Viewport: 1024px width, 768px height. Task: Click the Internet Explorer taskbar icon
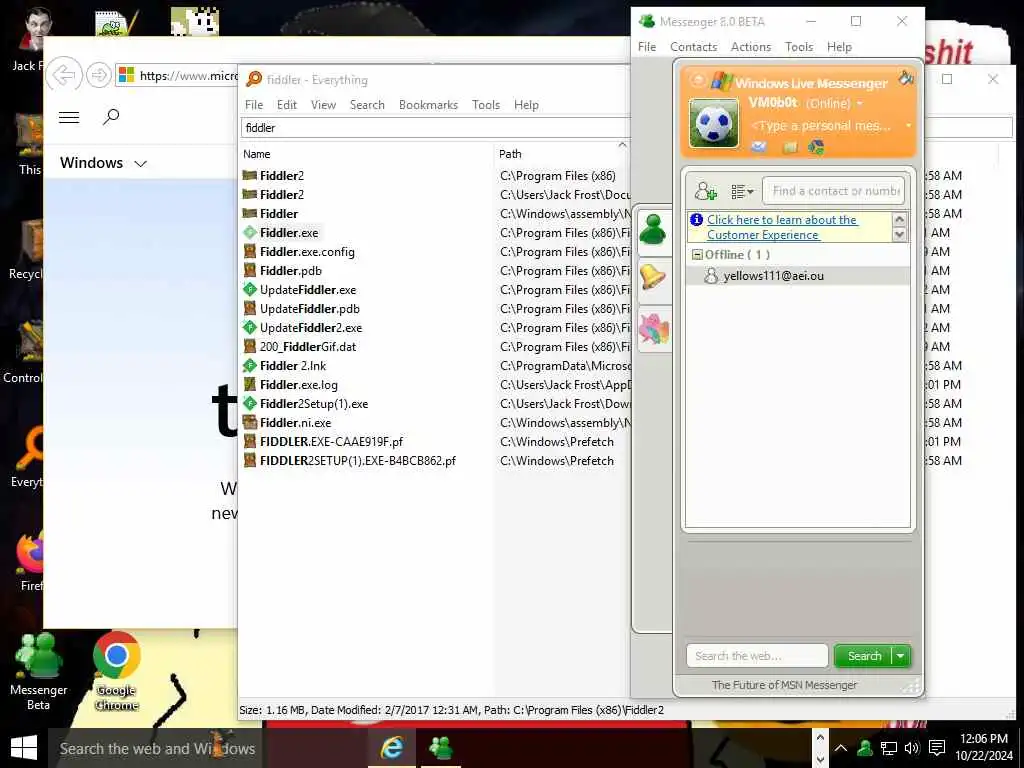click(392, 748)
